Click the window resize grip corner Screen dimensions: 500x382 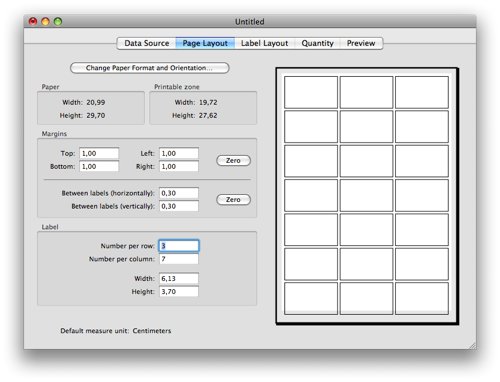pyautogui.click(x=472, y=345)
